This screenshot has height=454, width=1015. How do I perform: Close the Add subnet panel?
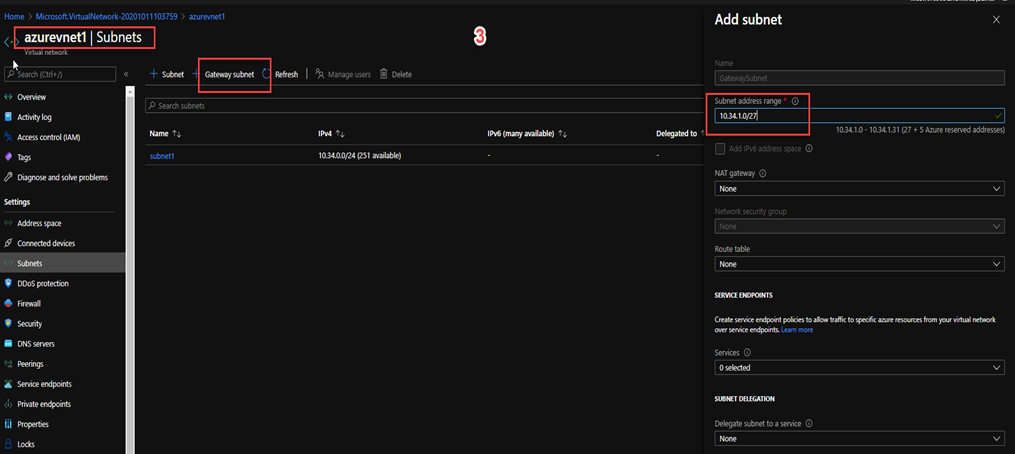[x=996, y=20]
